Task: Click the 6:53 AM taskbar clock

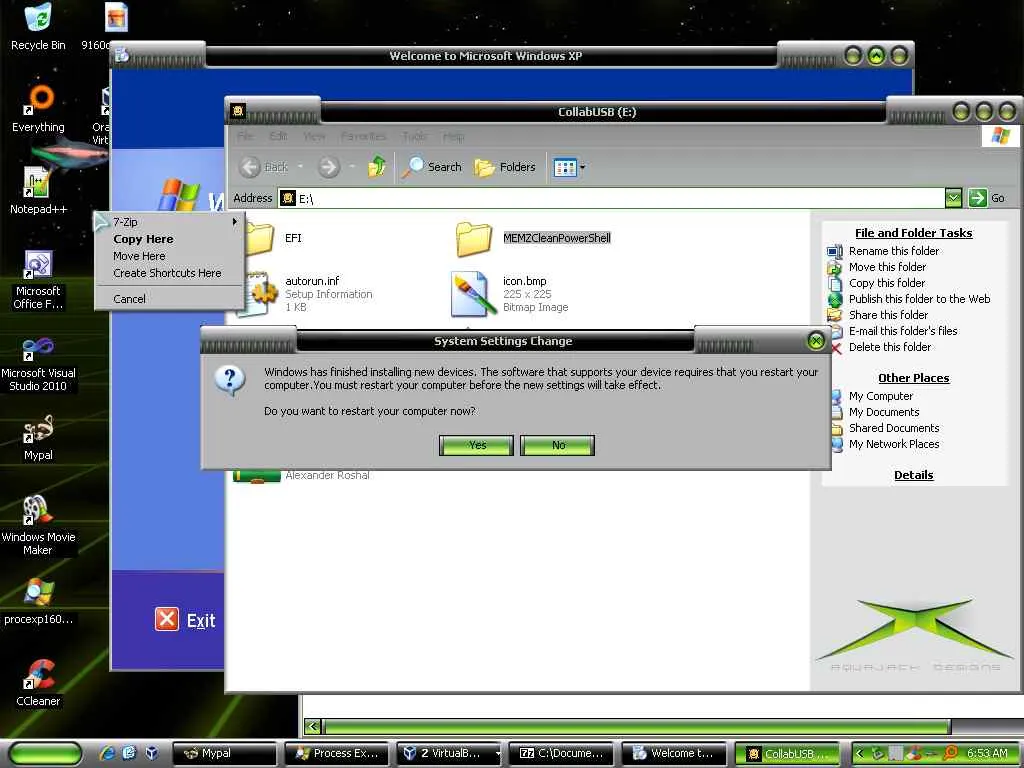Action: (987, 753)
